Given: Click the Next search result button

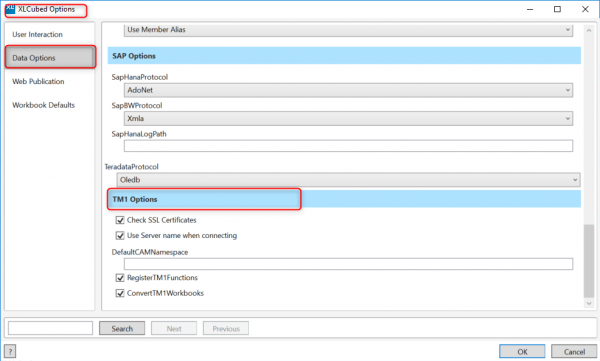Looking at the screenshot, I should [x=174, y=328].
